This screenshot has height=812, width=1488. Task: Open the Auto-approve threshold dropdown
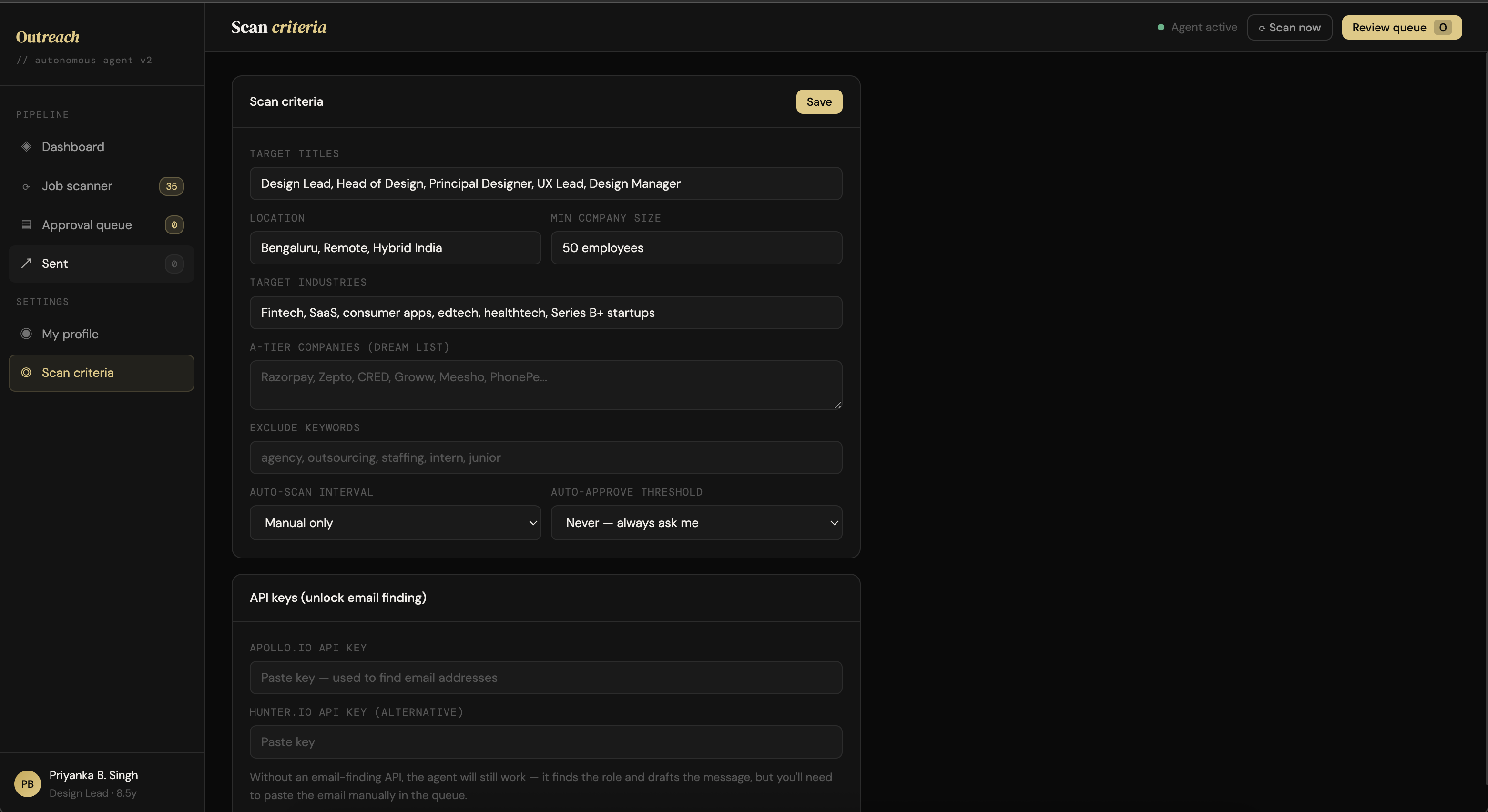pos(696,523)
